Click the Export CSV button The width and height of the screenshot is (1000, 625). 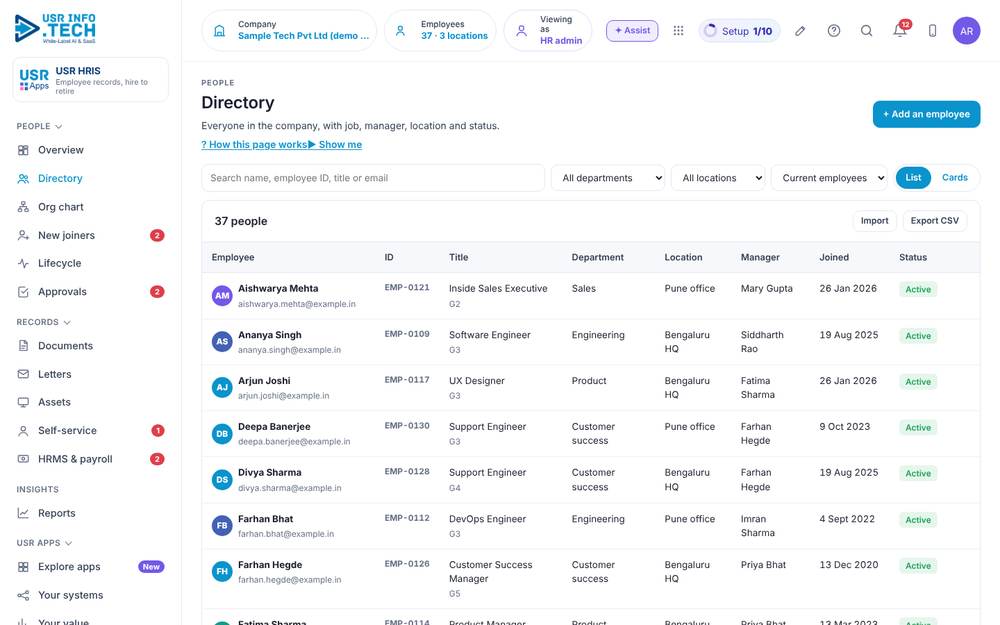point(934,221)
